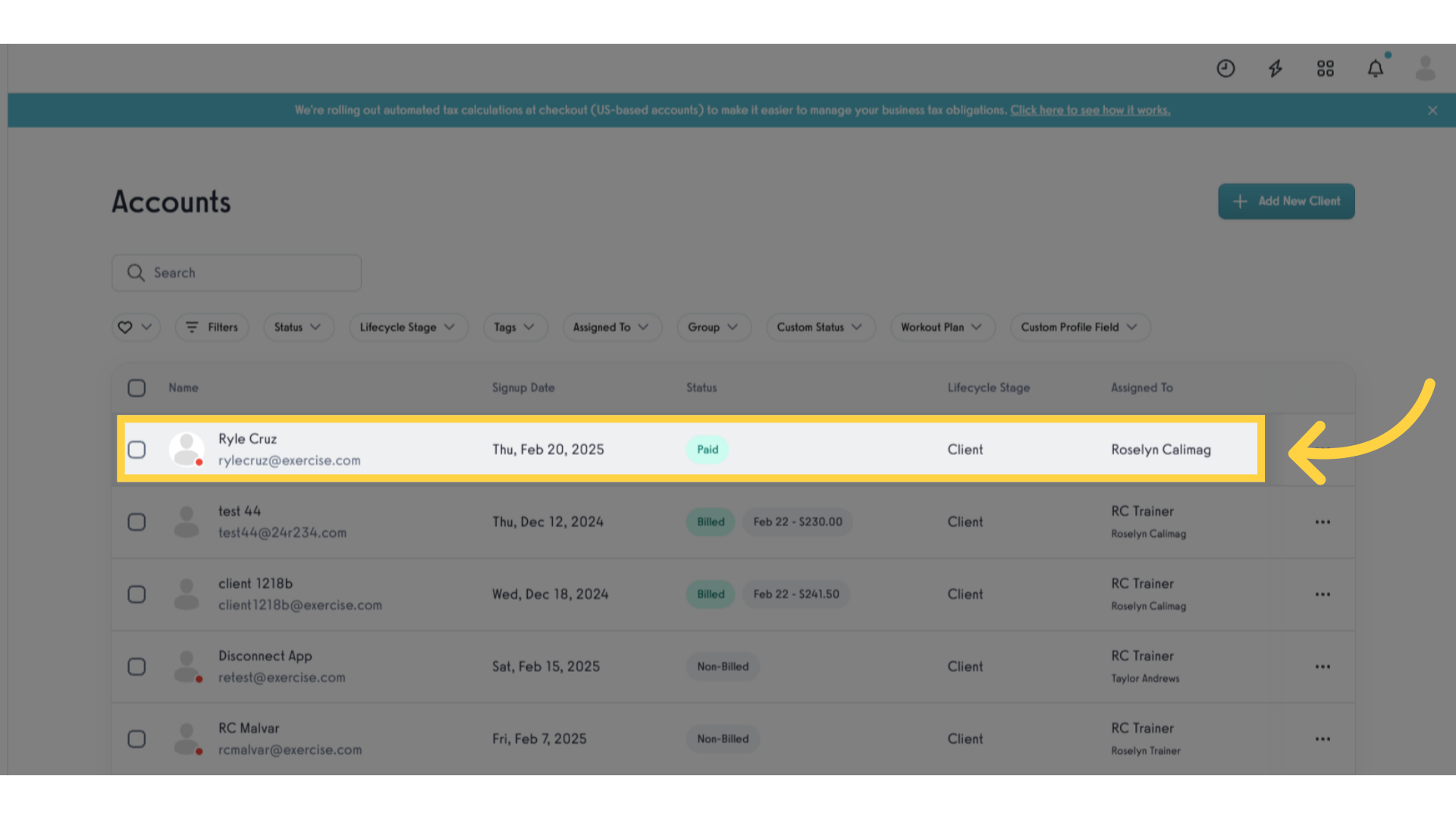Image resolution: width=1456 pixels, height=819 pixels.
Task: Select all accounts checkbox
Action: click(x=136, y=387)
